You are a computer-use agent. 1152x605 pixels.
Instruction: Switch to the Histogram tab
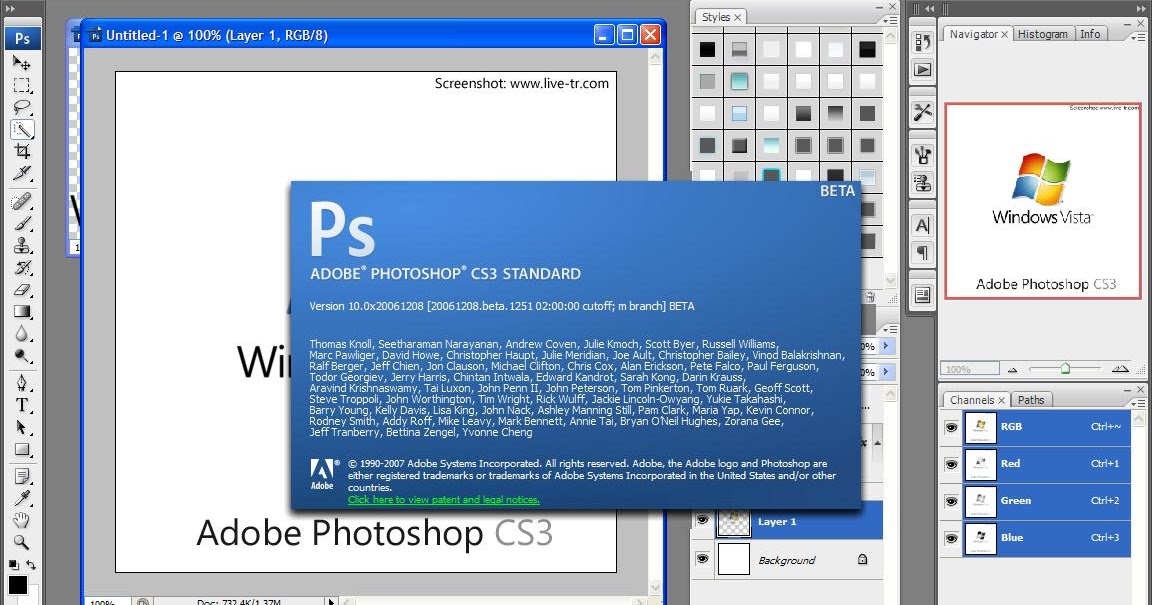click(x=1043, y=34)
